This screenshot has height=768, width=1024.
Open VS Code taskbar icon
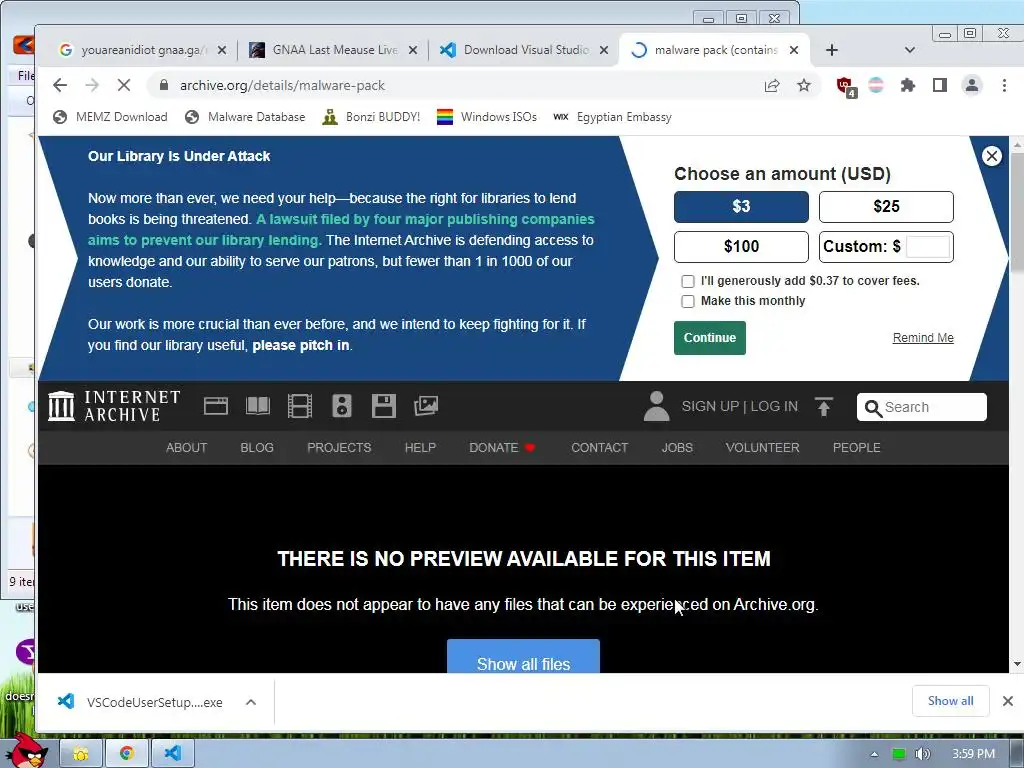click(x=172, y=754)
